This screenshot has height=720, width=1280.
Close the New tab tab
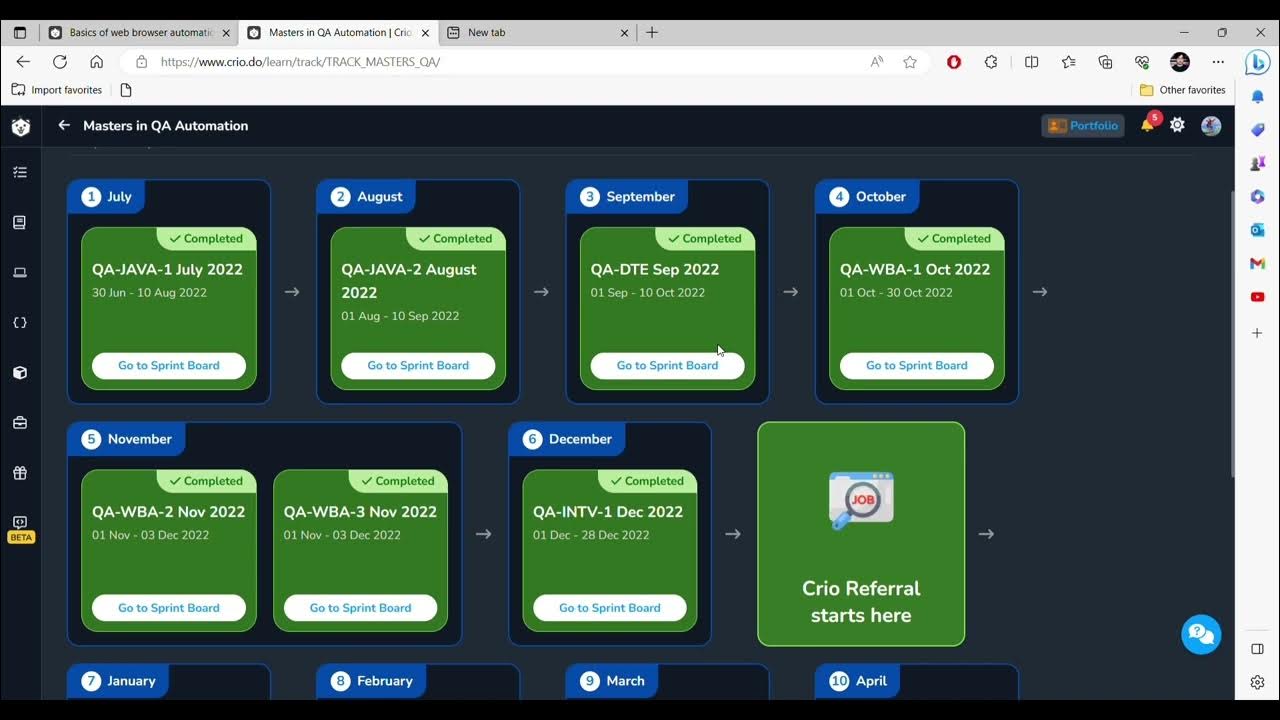coord(625,33)
